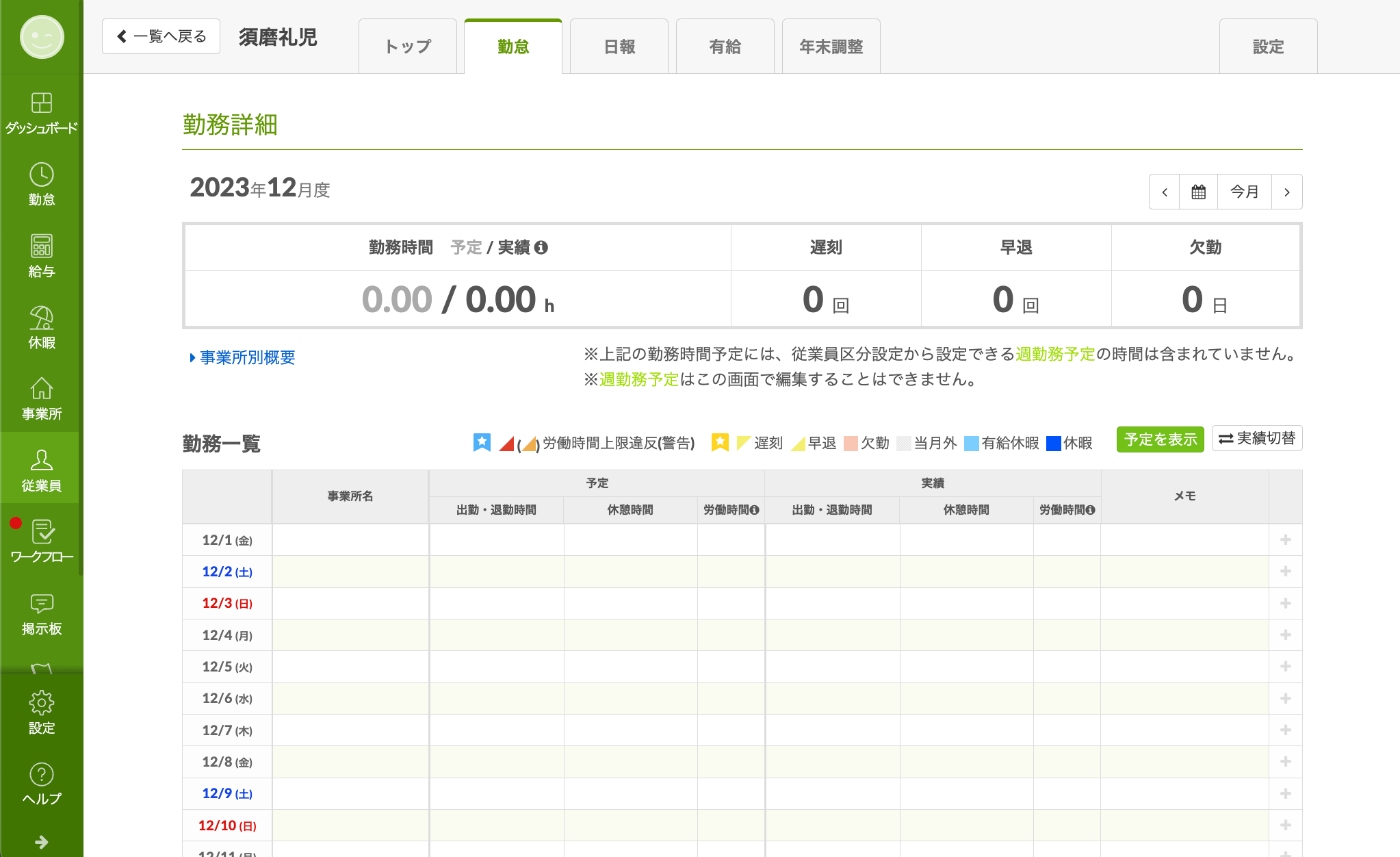This screenshot has width=1400, height=857.
Task: Open the 設定 tab at top right
Action: [x=1268, y=47]
